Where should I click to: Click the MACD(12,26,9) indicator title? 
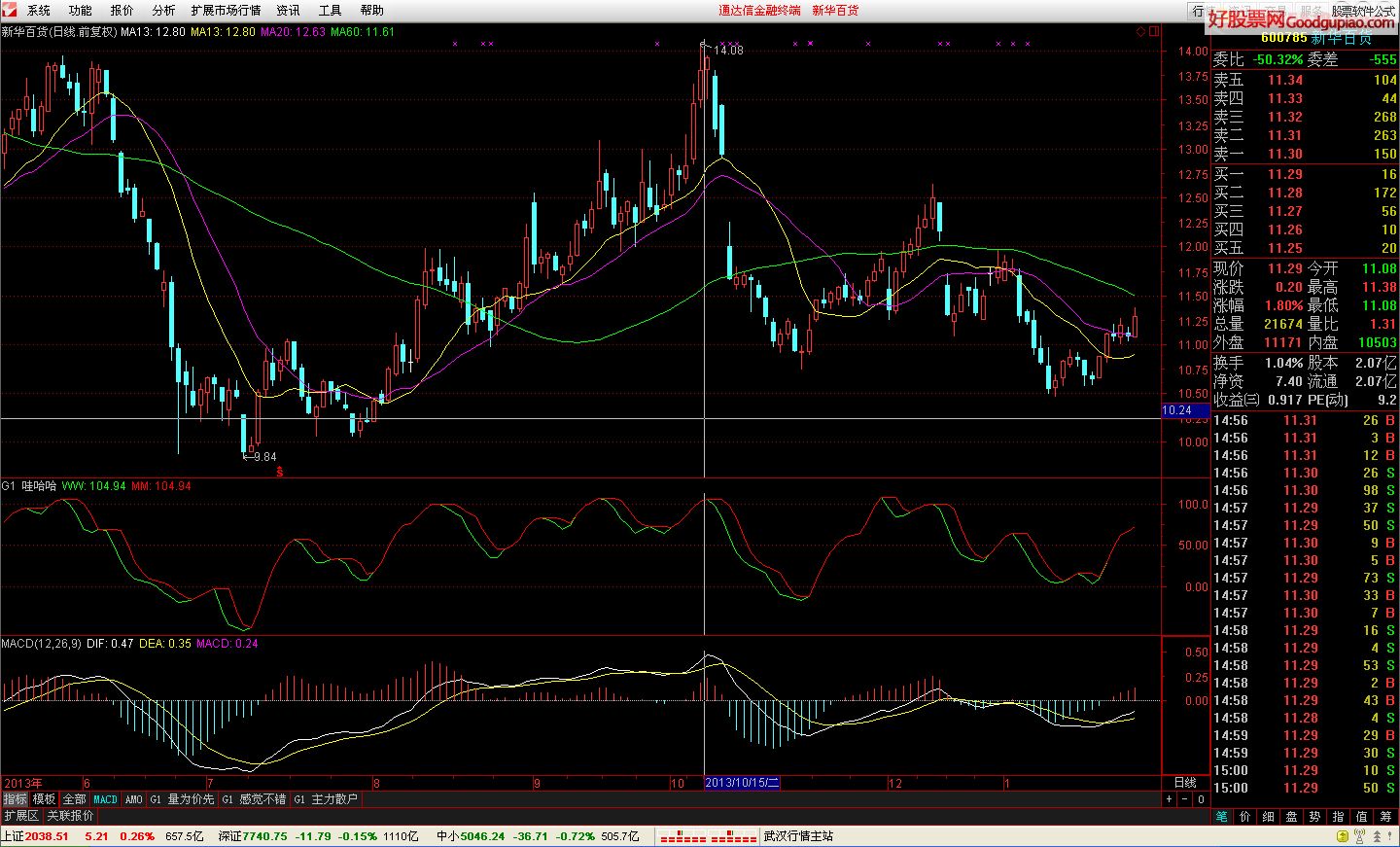[x=42, y=644]
